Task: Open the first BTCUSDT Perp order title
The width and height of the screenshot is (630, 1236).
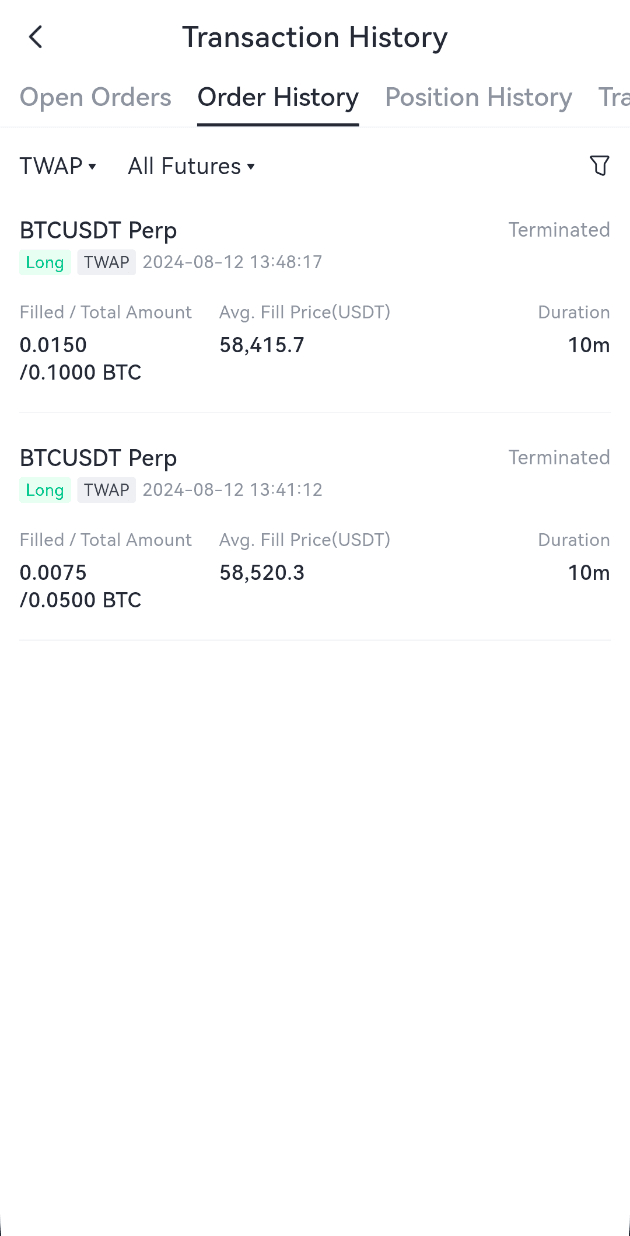Action: click(x=98, y=230)
